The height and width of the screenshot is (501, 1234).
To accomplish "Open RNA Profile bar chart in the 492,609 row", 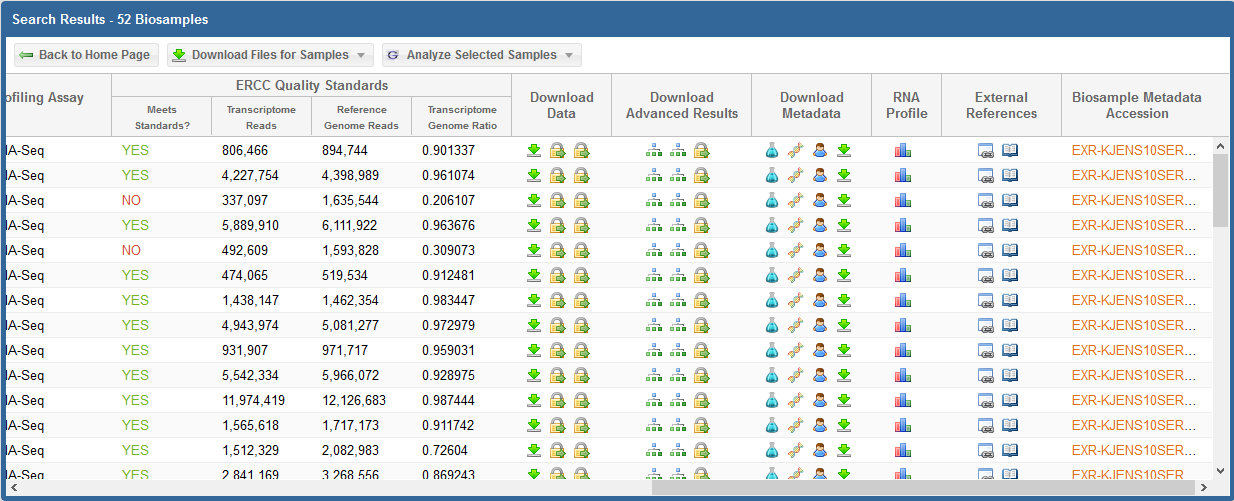I will [903, 251].
